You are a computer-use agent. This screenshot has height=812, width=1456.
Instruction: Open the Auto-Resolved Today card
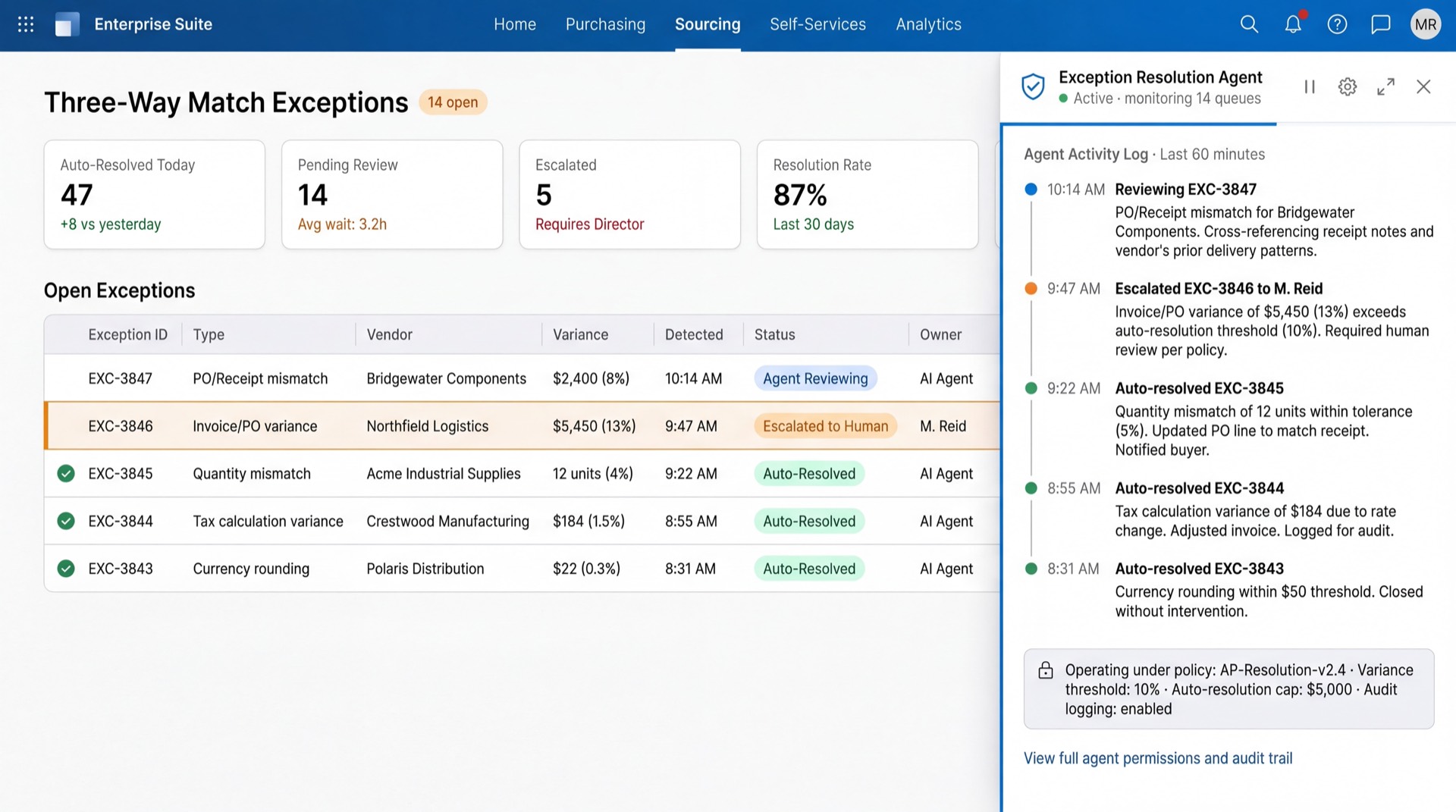pyautogui.click(x=155, y=194)
